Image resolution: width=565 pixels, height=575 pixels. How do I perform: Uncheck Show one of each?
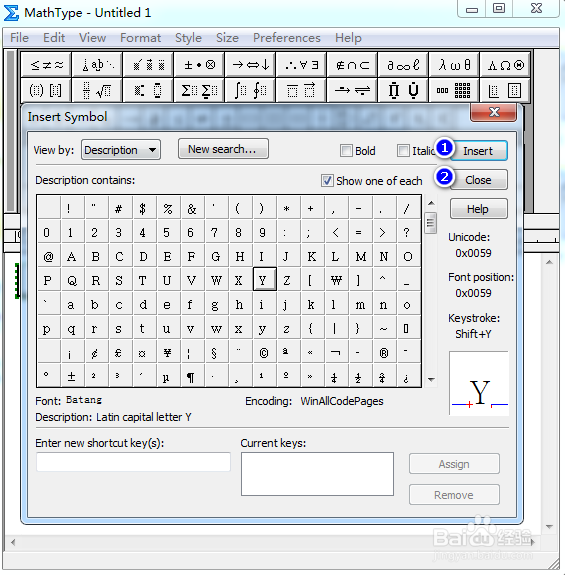click(x=327, y=180)
